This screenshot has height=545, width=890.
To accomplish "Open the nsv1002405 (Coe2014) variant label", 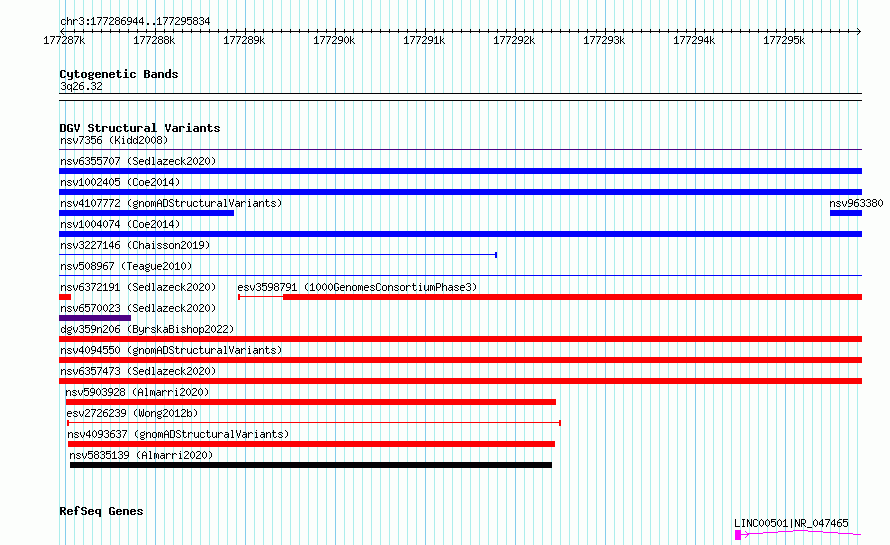I will click(x=120, y=182).
